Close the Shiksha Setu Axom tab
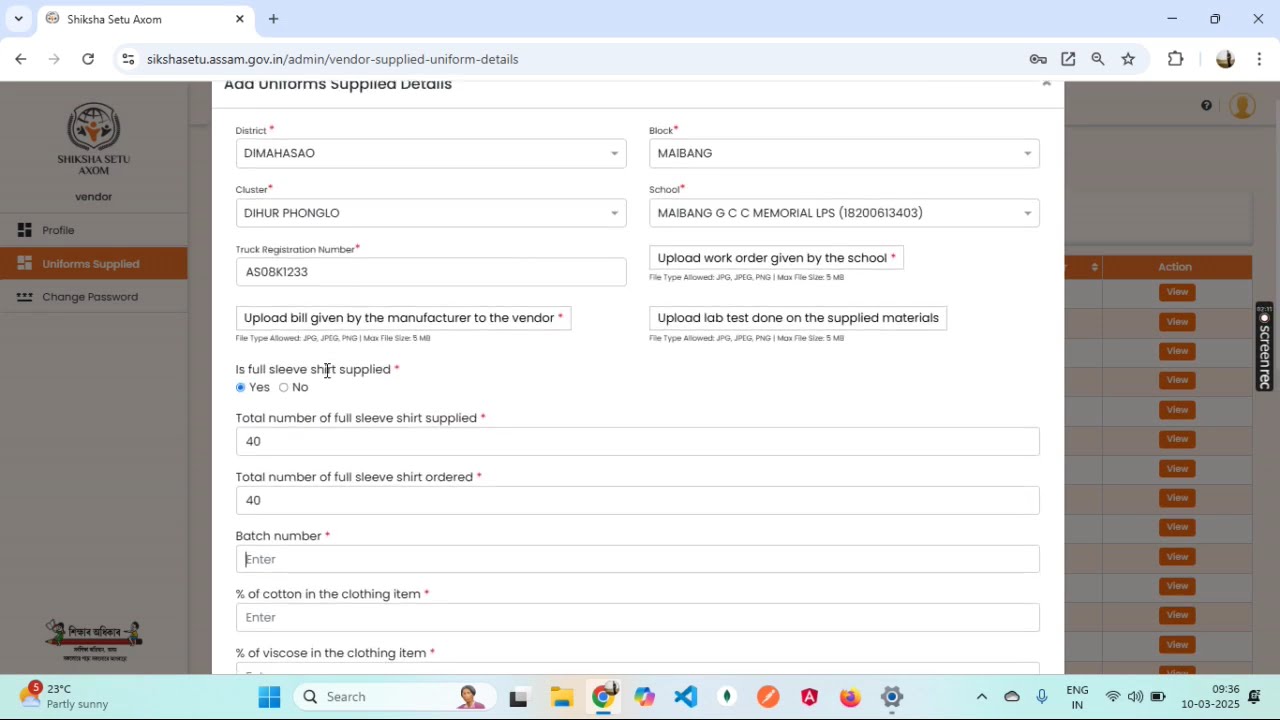 pos(240,19)
